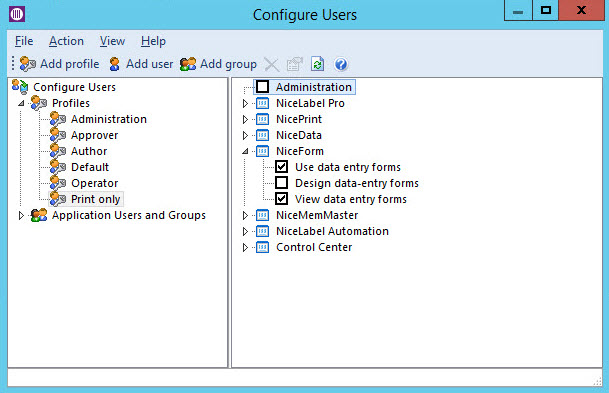Image resolution: width=609 pixels, height=393 pixels.
Task: Click the NiceForm module icon
Action: pyautogui.click(x=263, y=151)
